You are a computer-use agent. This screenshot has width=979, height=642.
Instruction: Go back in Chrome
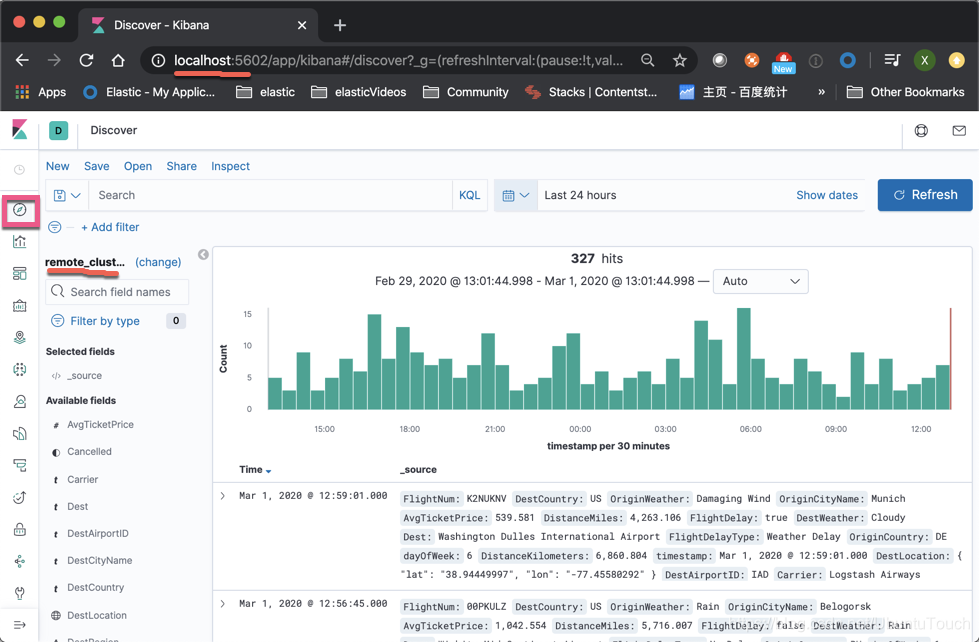pyautogui.click(x=22, y=60)
